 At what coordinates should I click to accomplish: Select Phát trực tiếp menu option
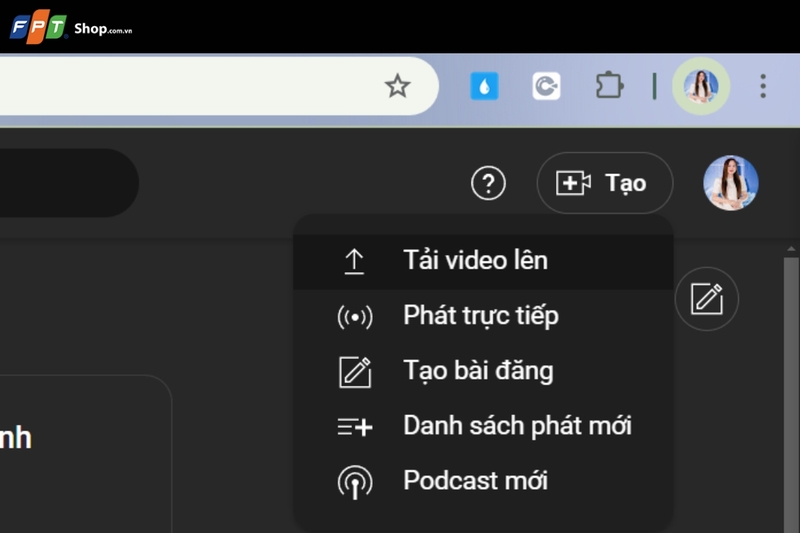pyautogui.click(x=483, y=317)
